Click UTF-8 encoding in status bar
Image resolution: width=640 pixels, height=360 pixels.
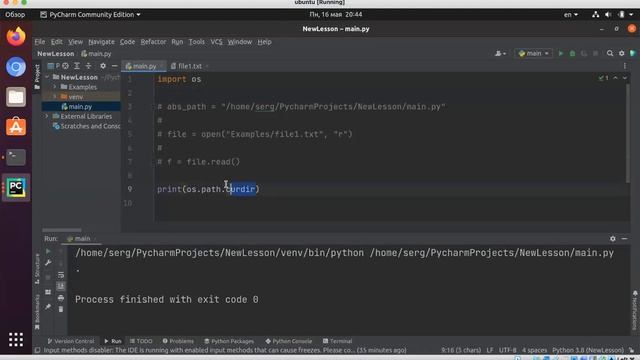pos(507,350)
